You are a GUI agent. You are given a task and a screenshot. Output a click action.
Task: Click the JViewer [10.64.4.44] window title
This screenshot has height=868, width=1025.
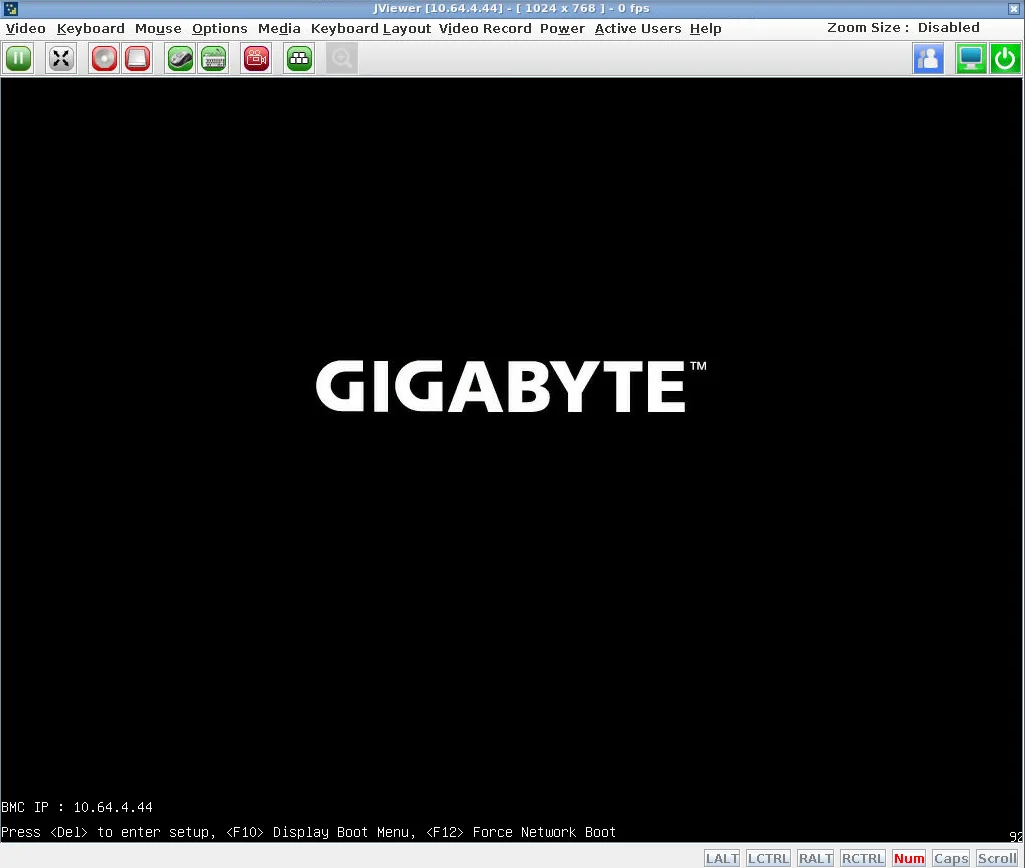[x=511, y=8]
